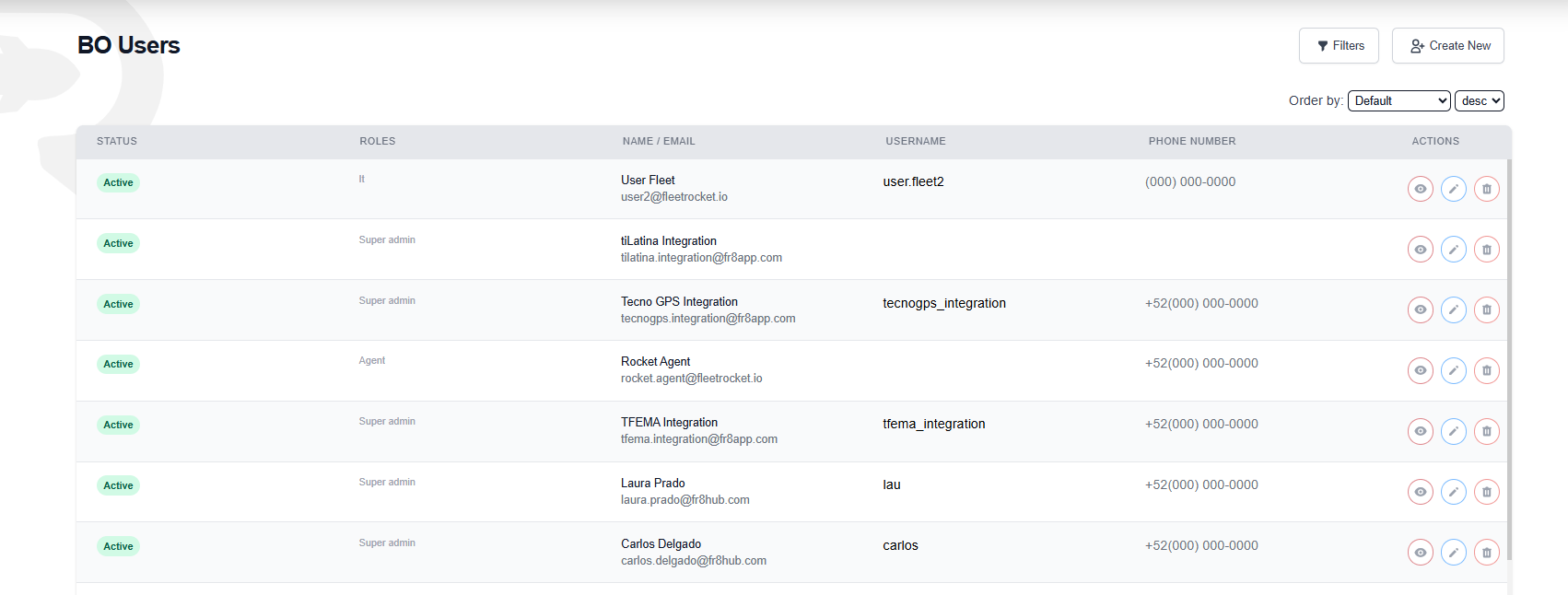The image size is (1568, 595).
Task: View details of tiLatina Integration
Action: tap(1421, 250)
